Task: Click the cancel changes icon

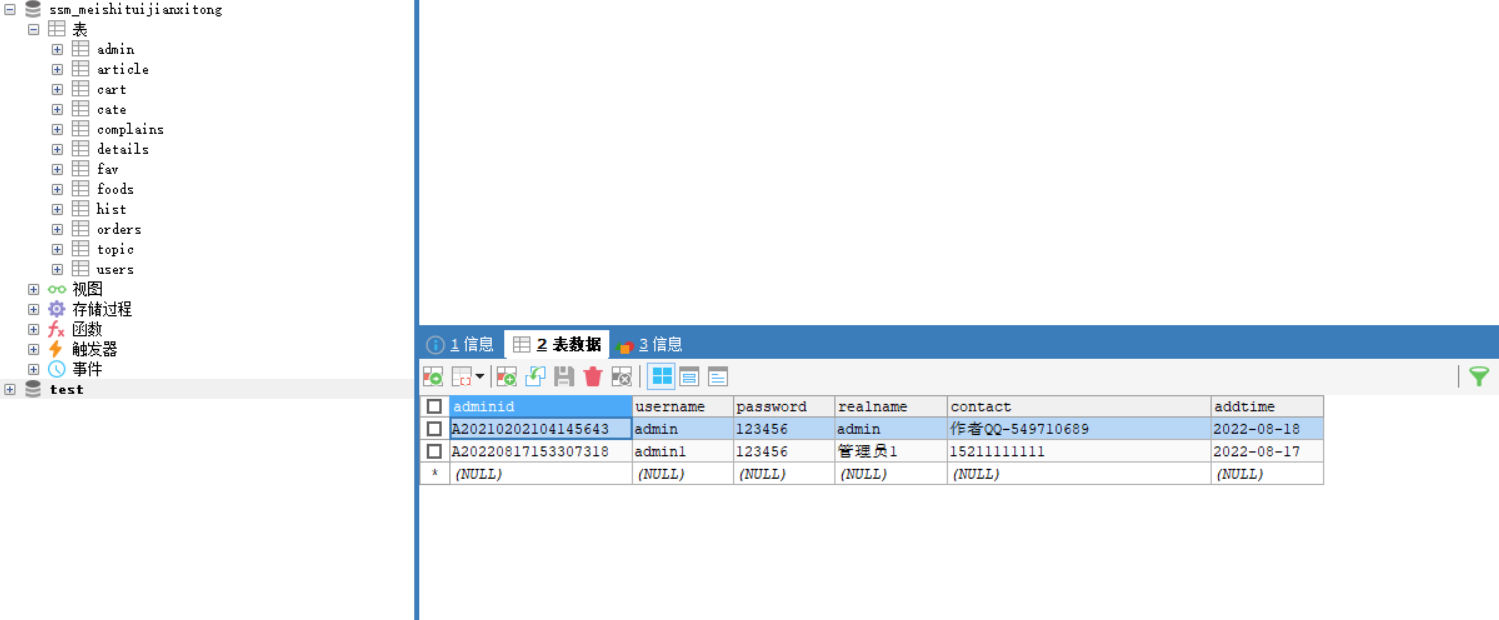Action: coord(621,376)
